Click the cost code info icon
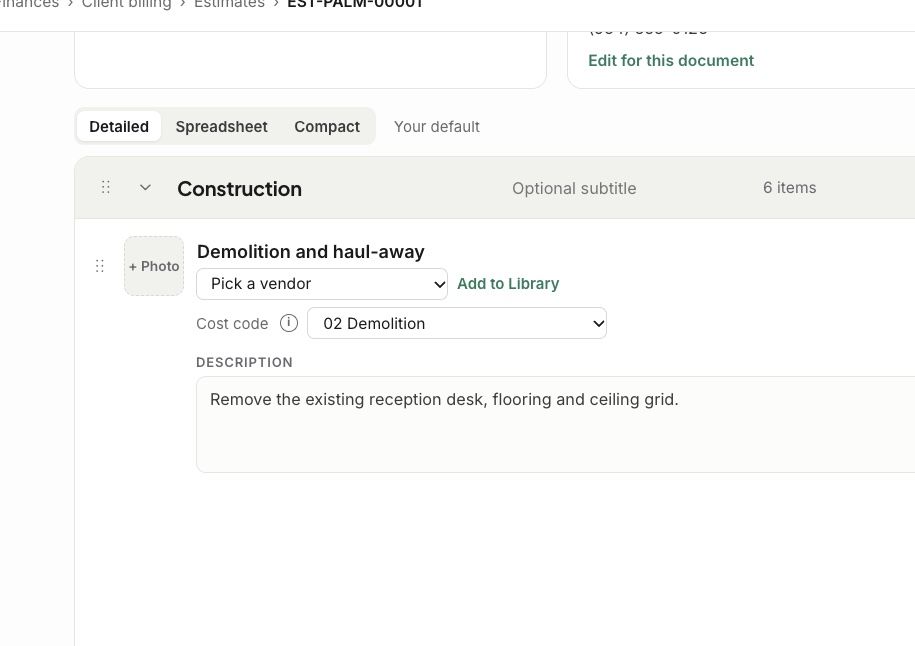Viewport: 915px width, 646px height. pyautogui.click(x=289, y=323)
